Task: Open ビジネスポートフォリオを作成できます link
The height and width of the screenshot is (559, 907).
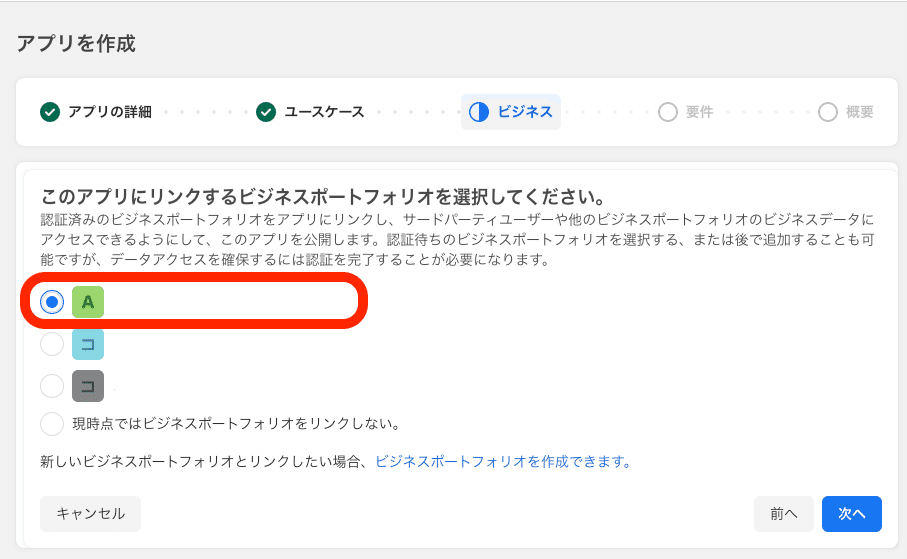Action: pos(503,462)
